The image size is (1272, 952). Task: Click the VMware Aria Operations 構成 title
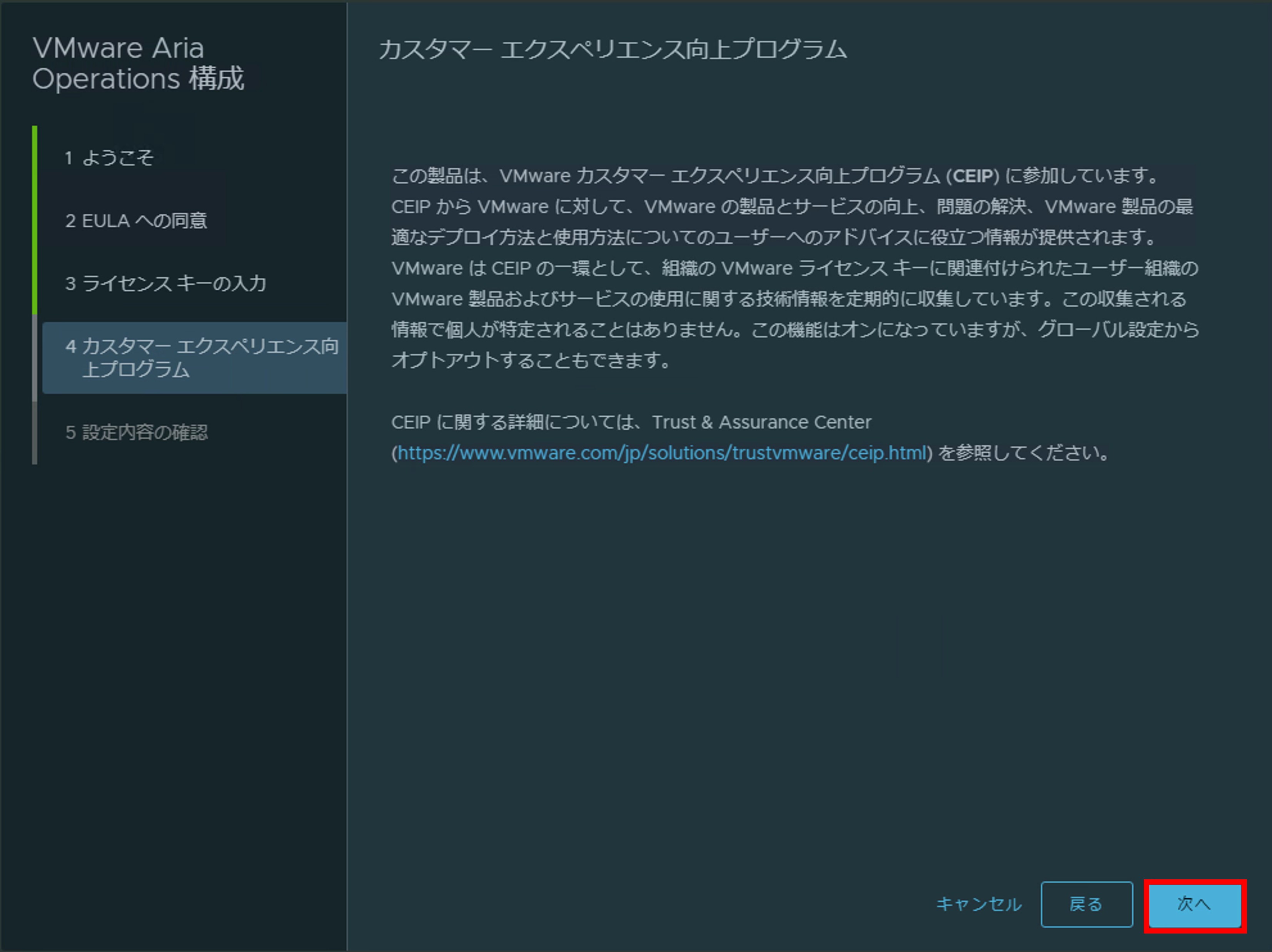138,63
